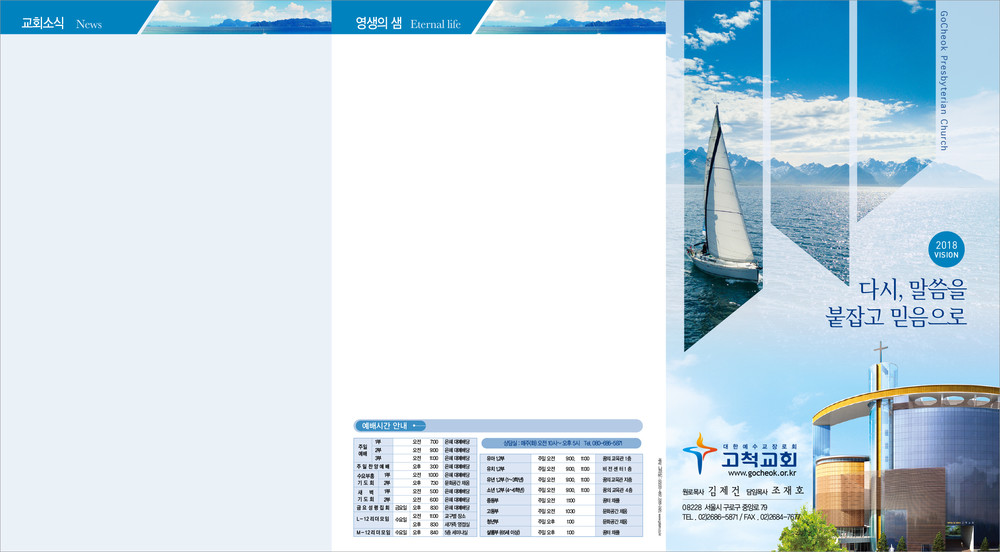Click the round orange church building
The image size is (1000, 552).
838,488
